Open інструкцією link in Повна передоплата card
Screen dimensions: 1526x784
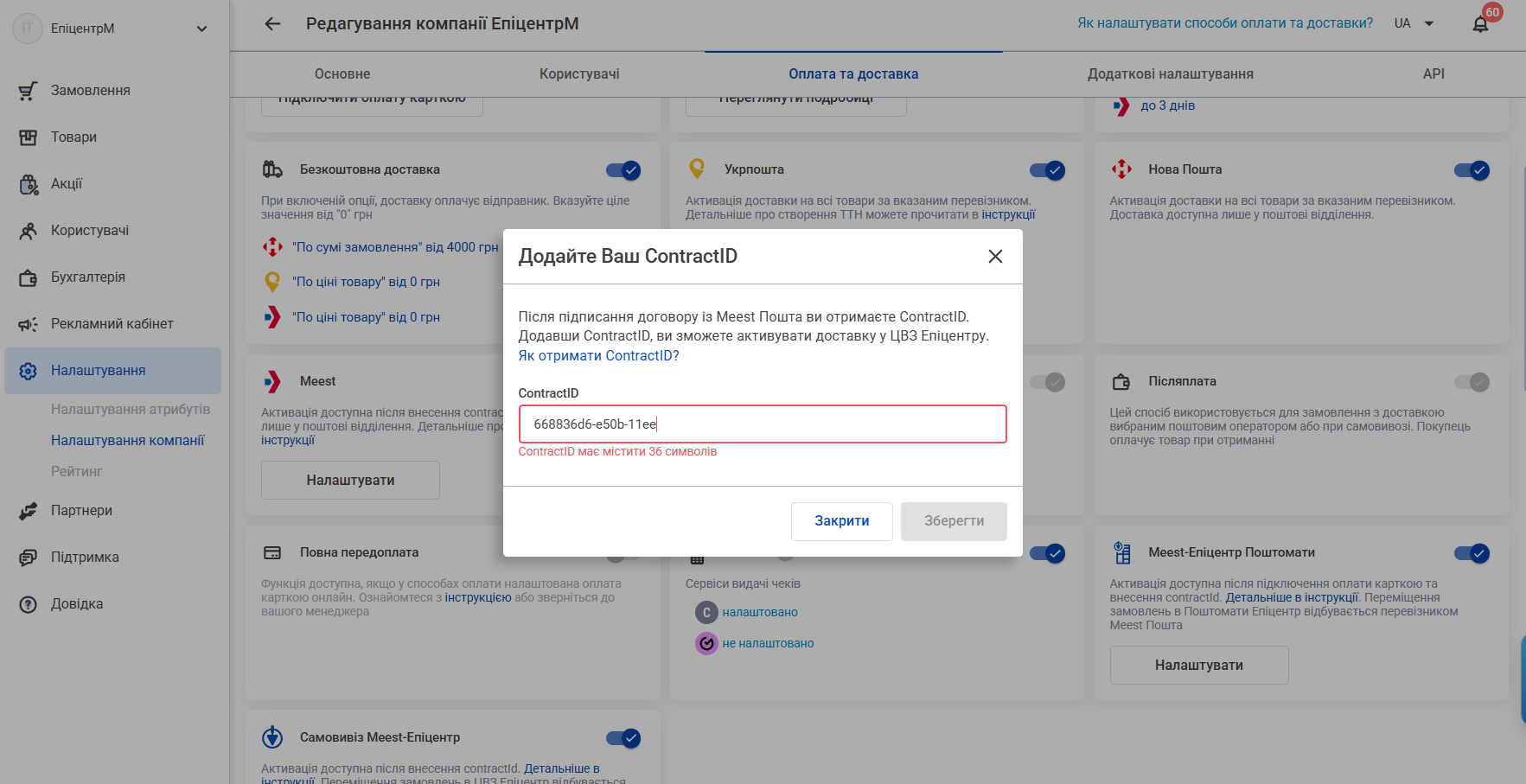point(478,597)
